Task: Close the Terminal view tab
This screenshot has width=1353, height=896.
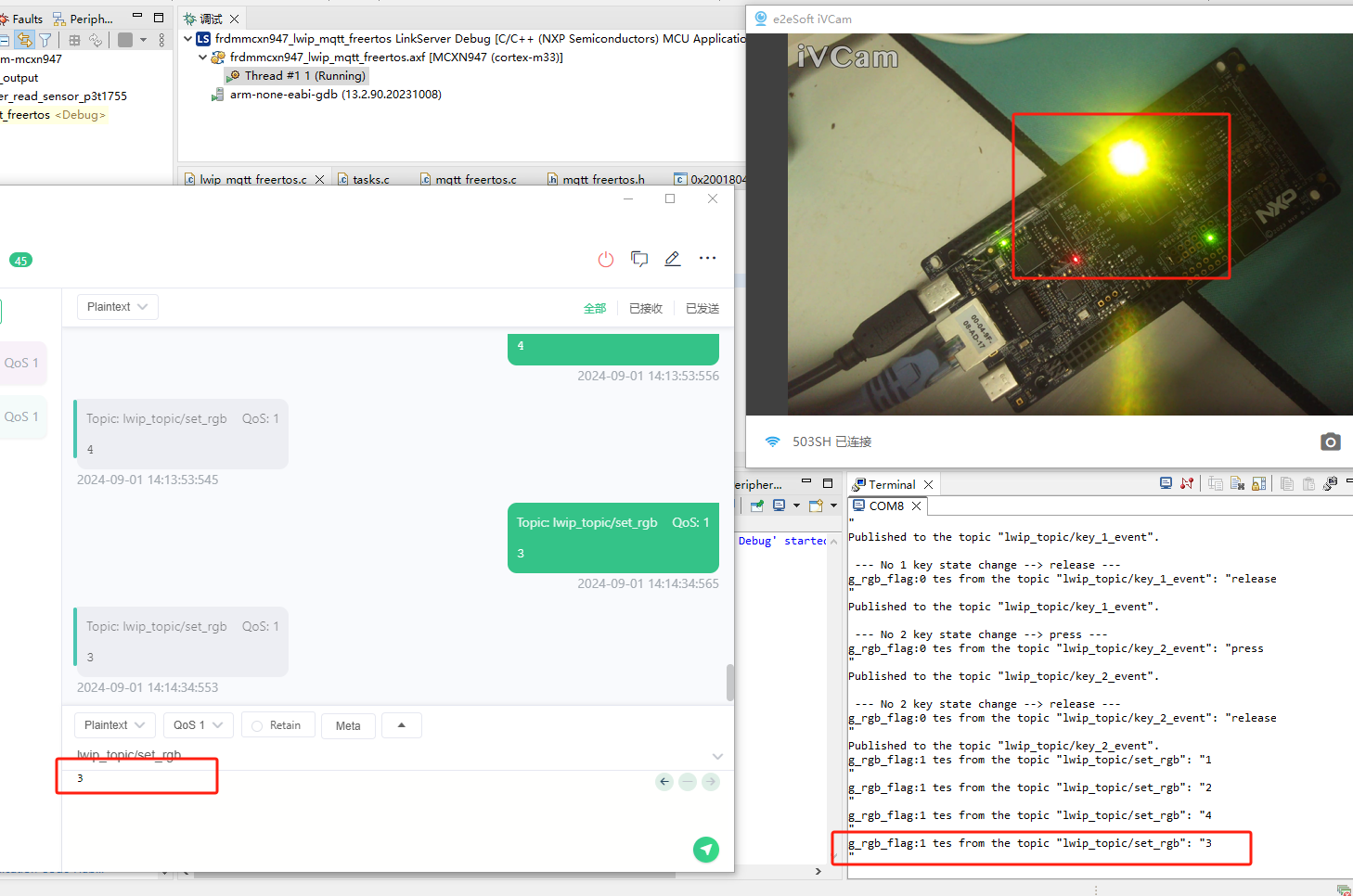Action: (928, 484)
